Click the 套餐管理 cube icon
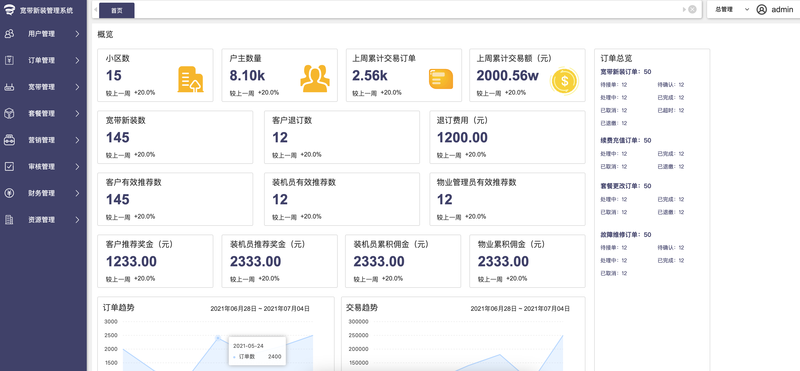The image size is (800, 371). [9, 114]
